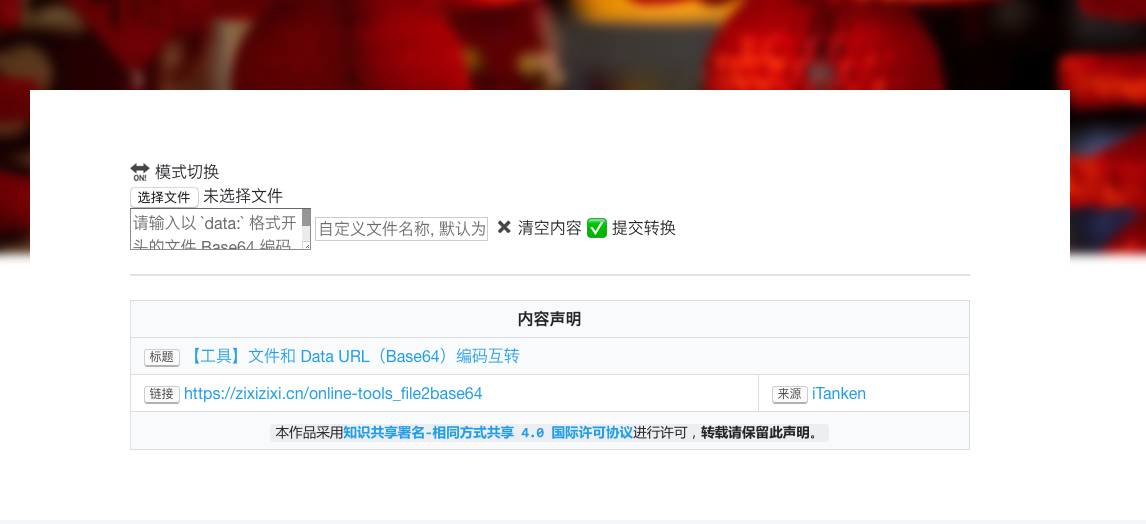
Task: Toggle 模式切换 mode label
Action: [187, 172]
